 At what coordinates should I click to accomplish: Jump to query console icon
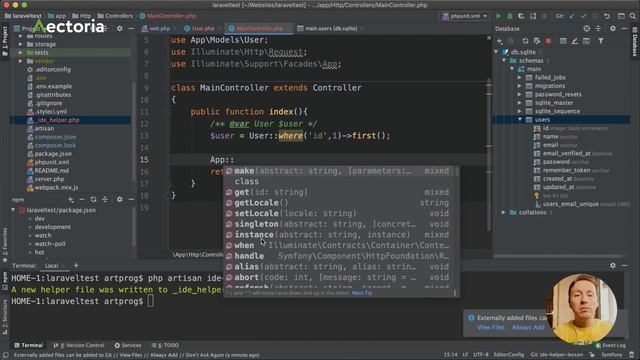(x=587, y=41)
